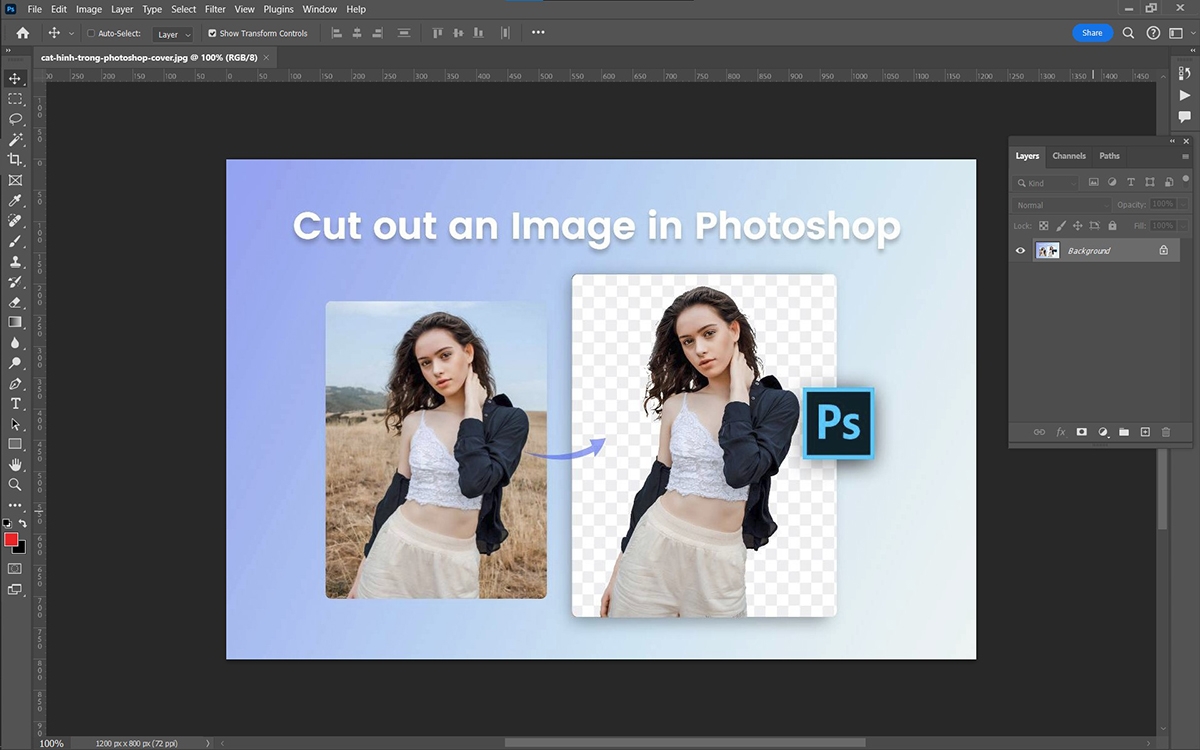This screenshot has height=750, width=1200.
Task: Hide the Background layer with eye icon
Action: pos(1020,250)
